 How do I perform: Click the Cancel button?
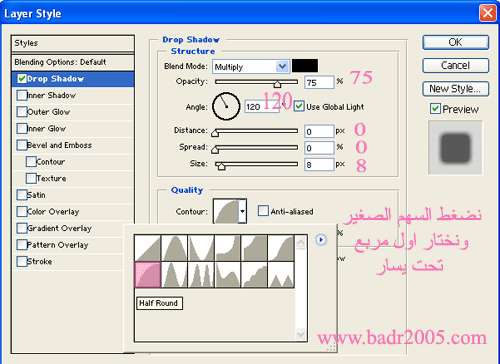tap(456, 66)
